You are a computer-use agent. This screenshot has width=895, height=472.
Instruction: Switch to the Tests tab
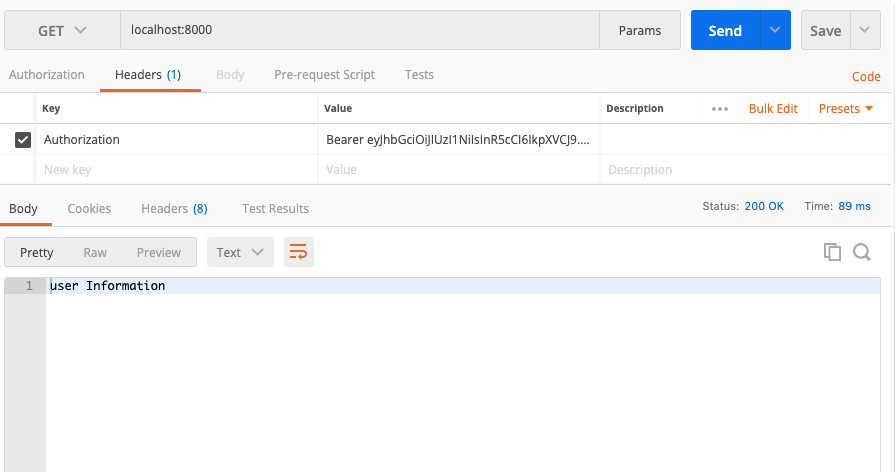[419, 75]
